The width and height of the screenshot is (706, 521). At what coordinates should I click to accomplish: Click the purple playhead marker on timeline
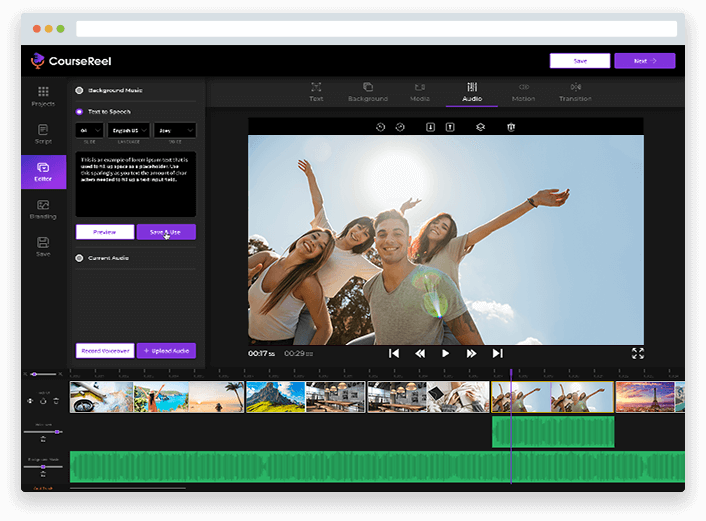coord(511,373)
